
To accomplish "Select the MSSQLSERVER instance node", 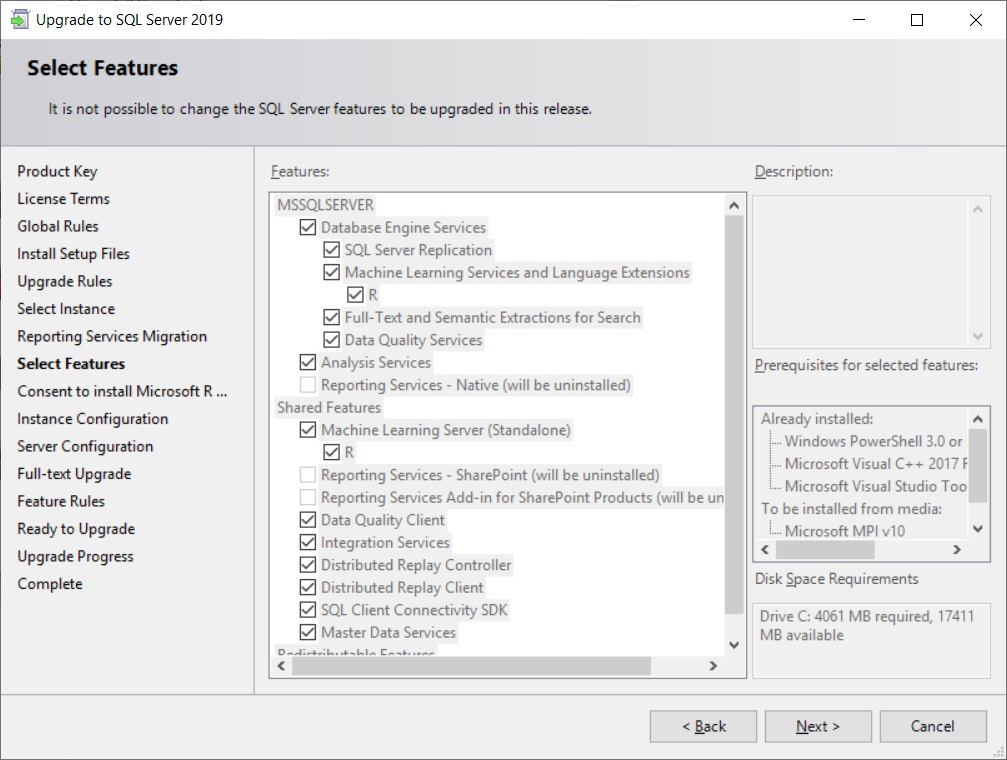I will click(325, 205).
